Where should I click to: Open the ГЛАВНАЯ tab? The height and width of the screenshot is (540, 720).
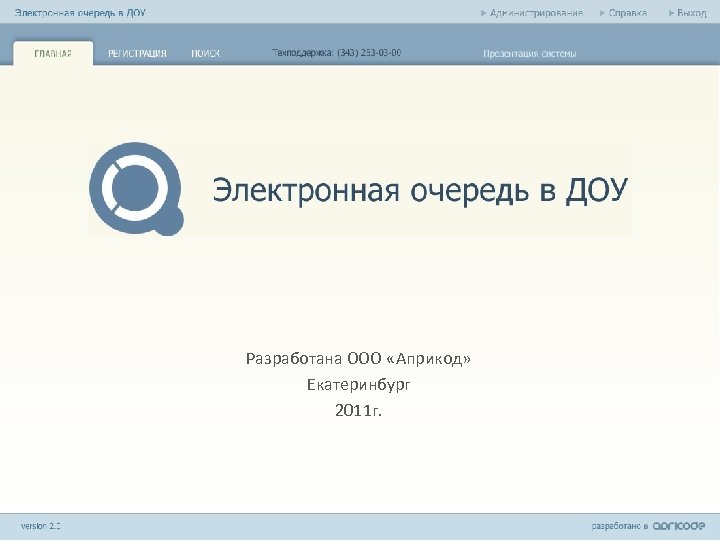[53, 53]
